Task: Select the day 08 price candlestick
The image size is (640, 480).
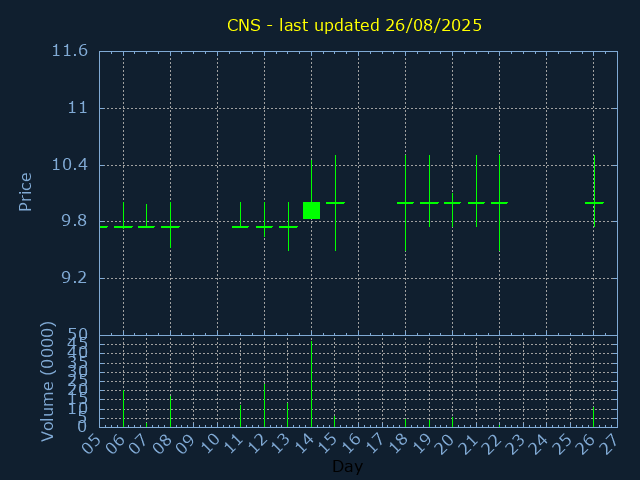Action: tap(170, 225)
